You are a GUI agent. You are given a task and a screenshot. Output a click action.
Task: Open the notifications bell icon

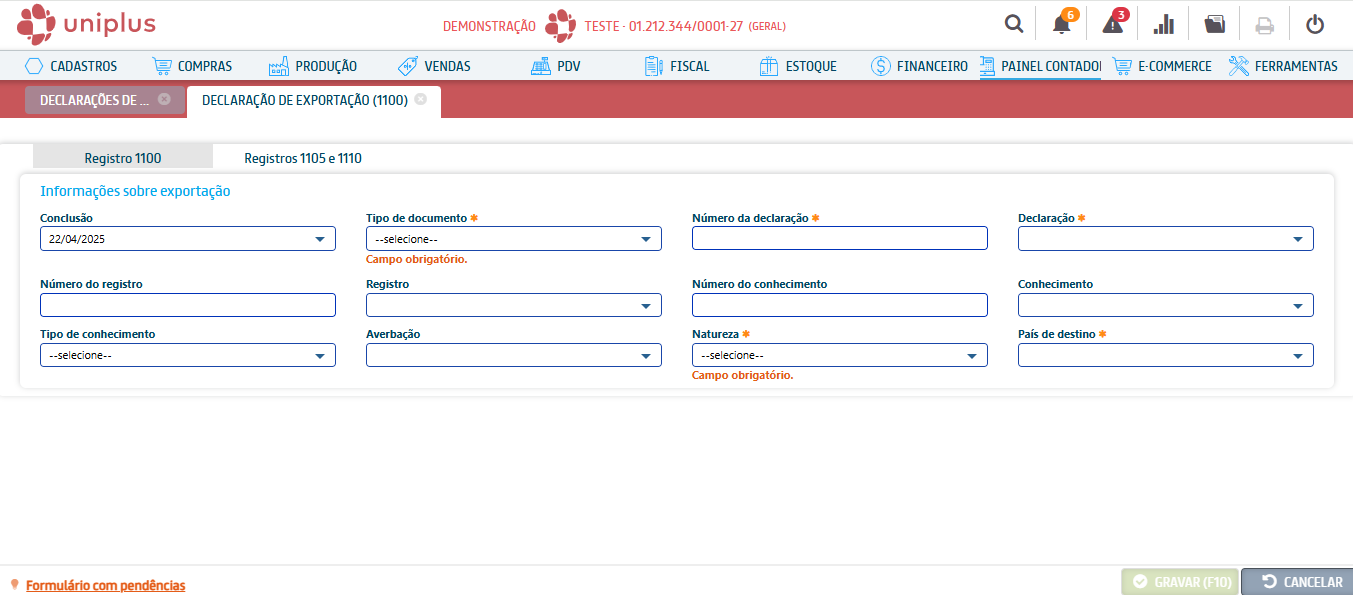coord(1061,25)
